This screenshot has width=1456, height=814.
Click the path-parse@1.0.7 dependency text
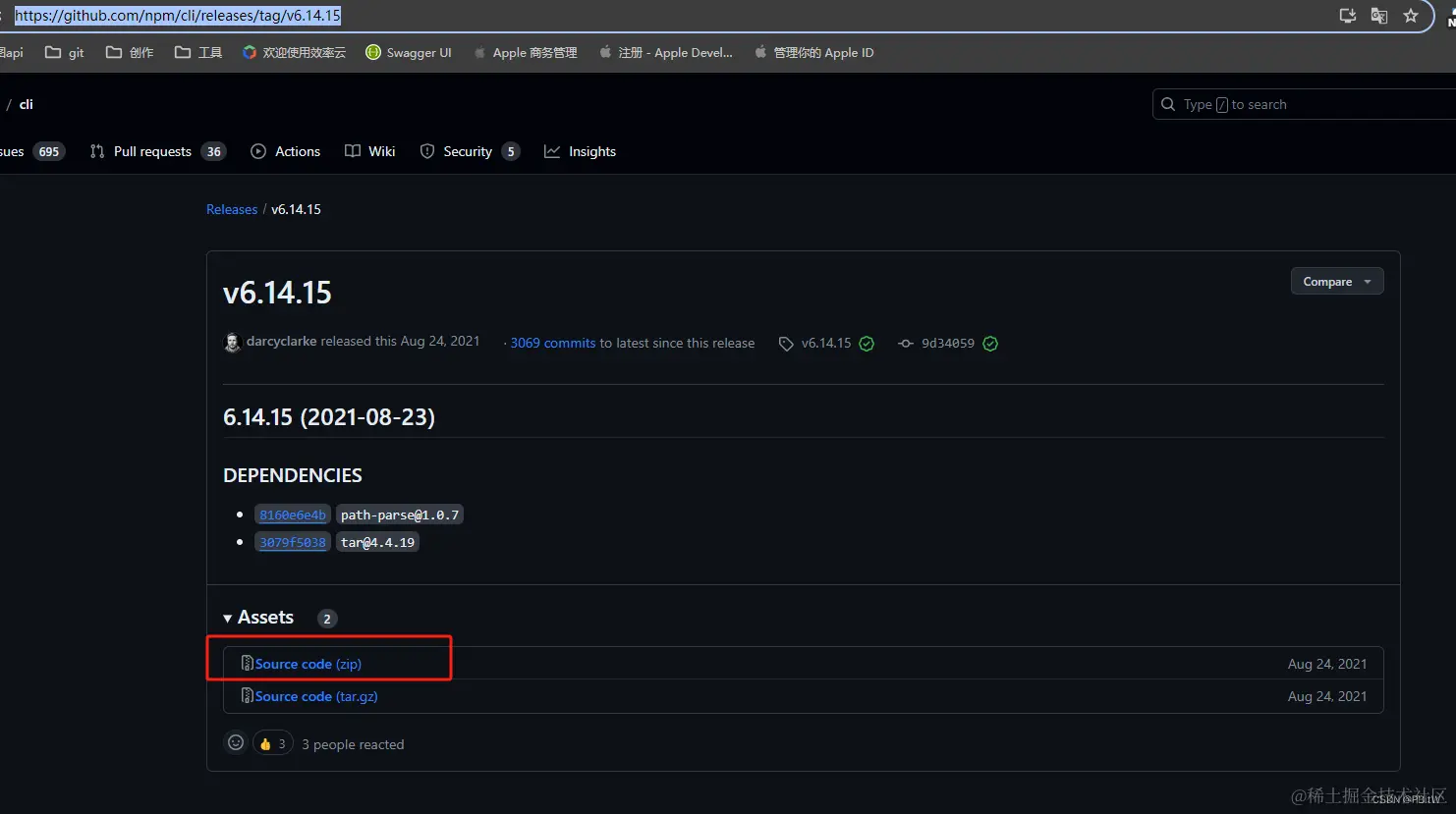(400, 515)
